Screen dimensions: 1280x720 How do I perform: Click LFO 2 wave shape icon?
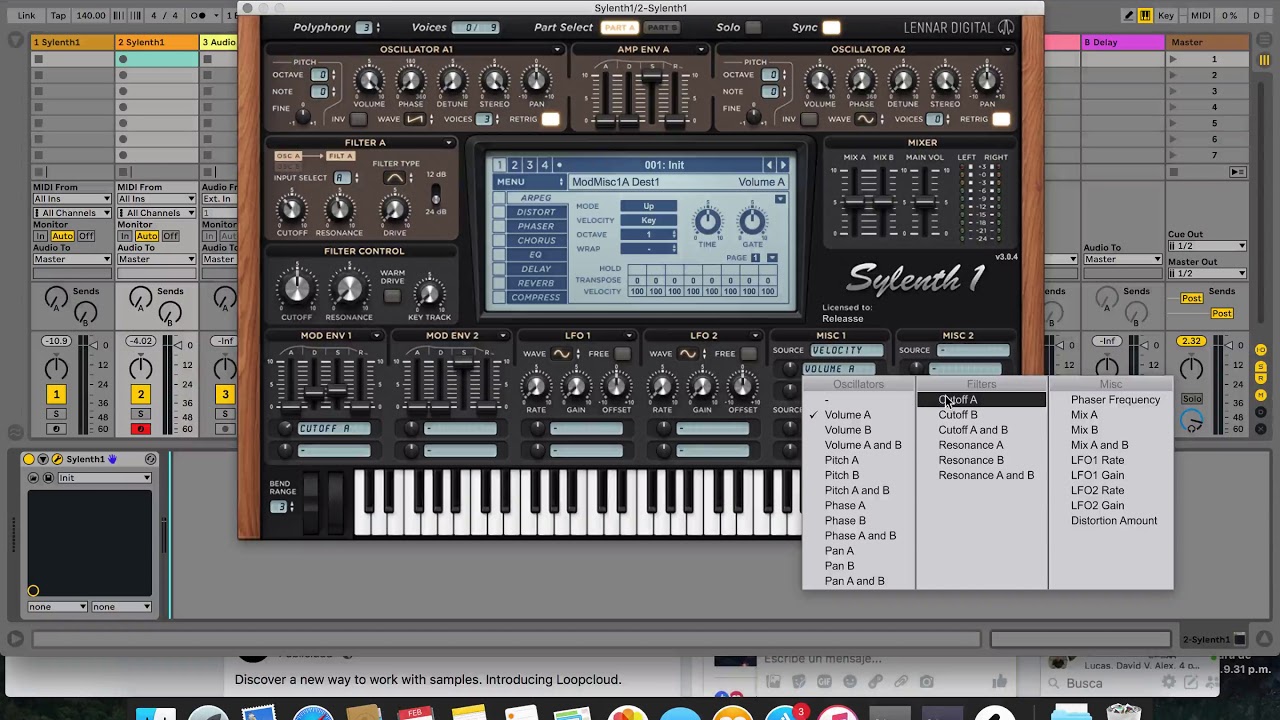click(687, 353)
